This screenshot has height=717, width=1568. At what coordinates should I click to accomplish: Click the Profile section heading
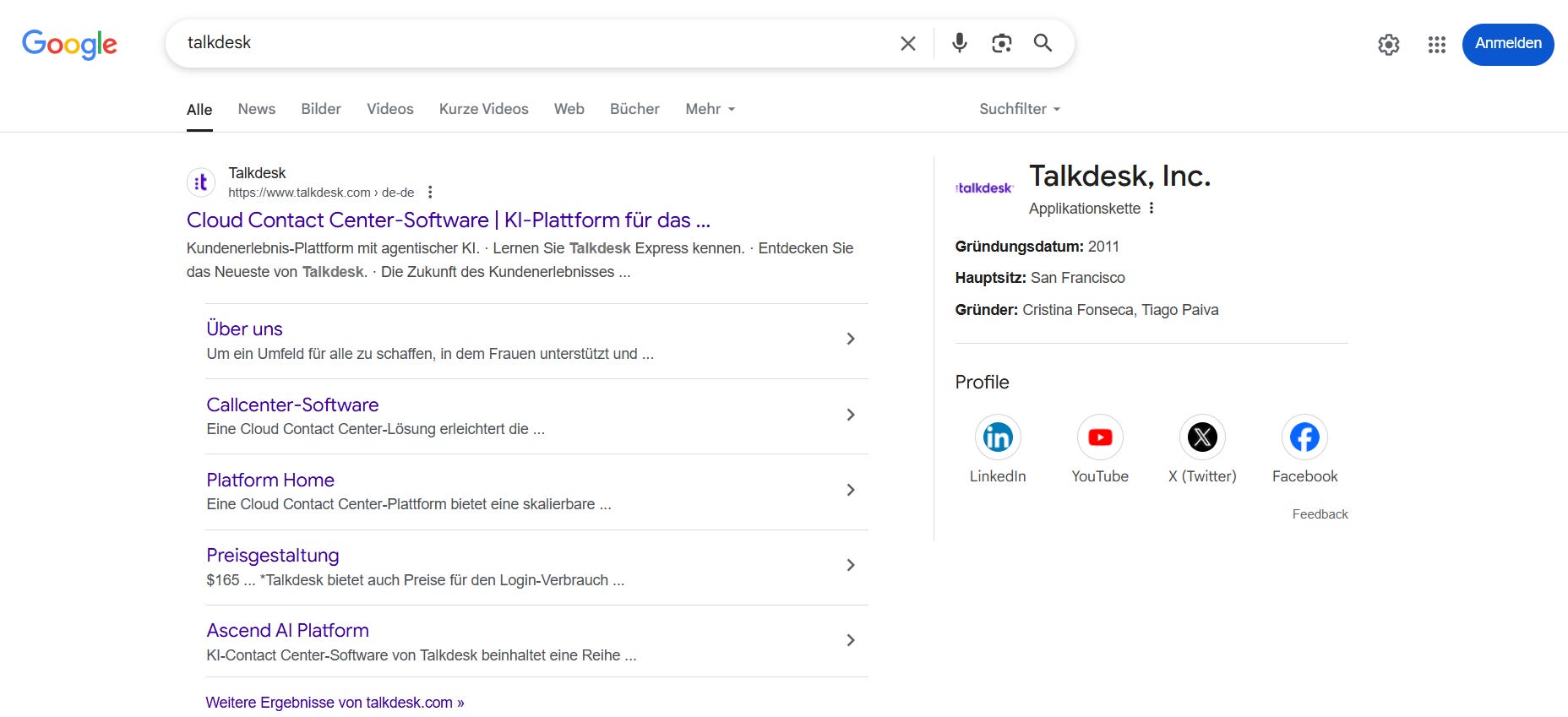tap(982, 383)
